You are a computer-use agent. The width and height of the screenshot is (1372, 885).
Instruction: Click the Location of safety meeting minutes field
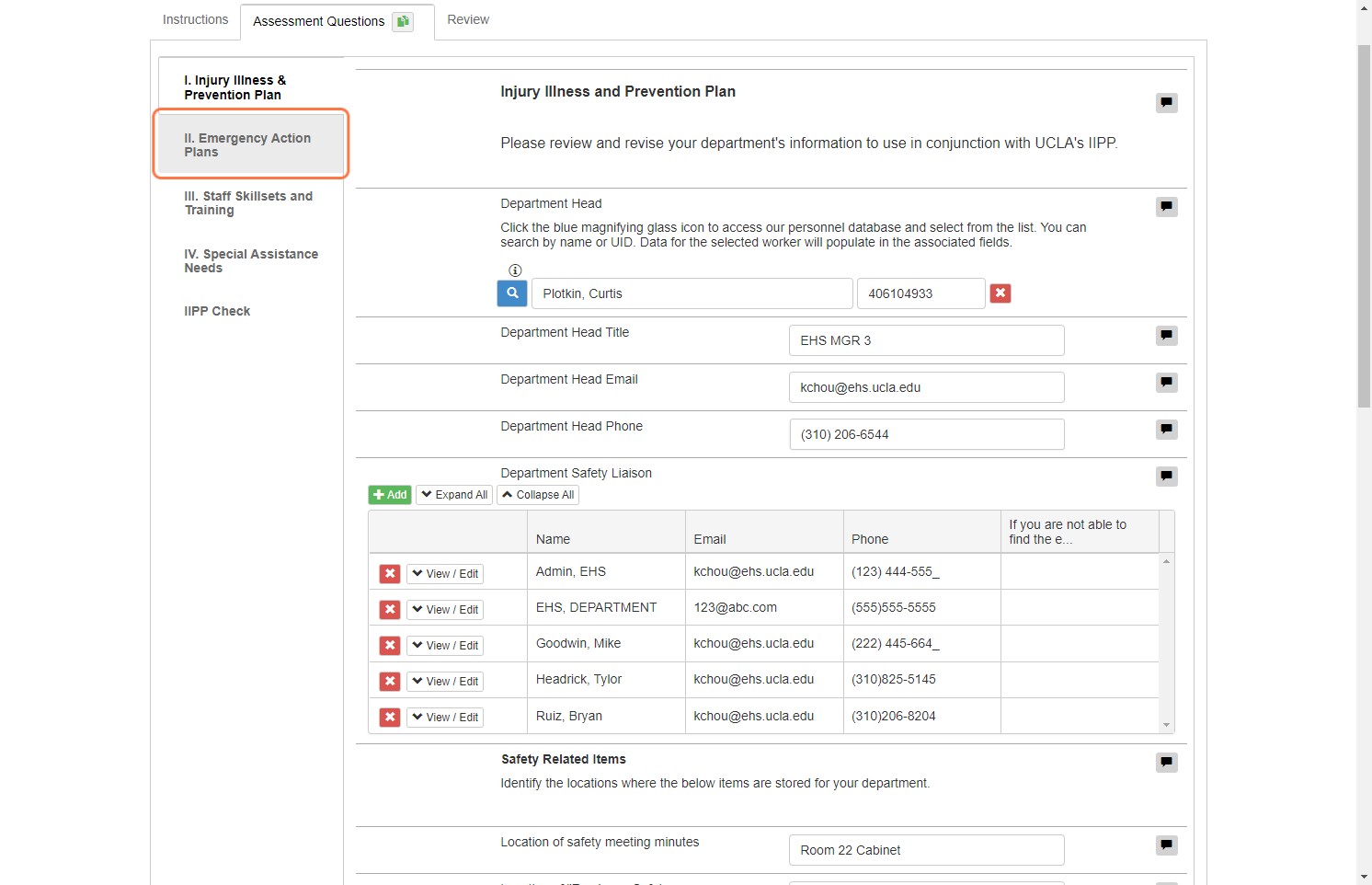[x=926, y=850]
